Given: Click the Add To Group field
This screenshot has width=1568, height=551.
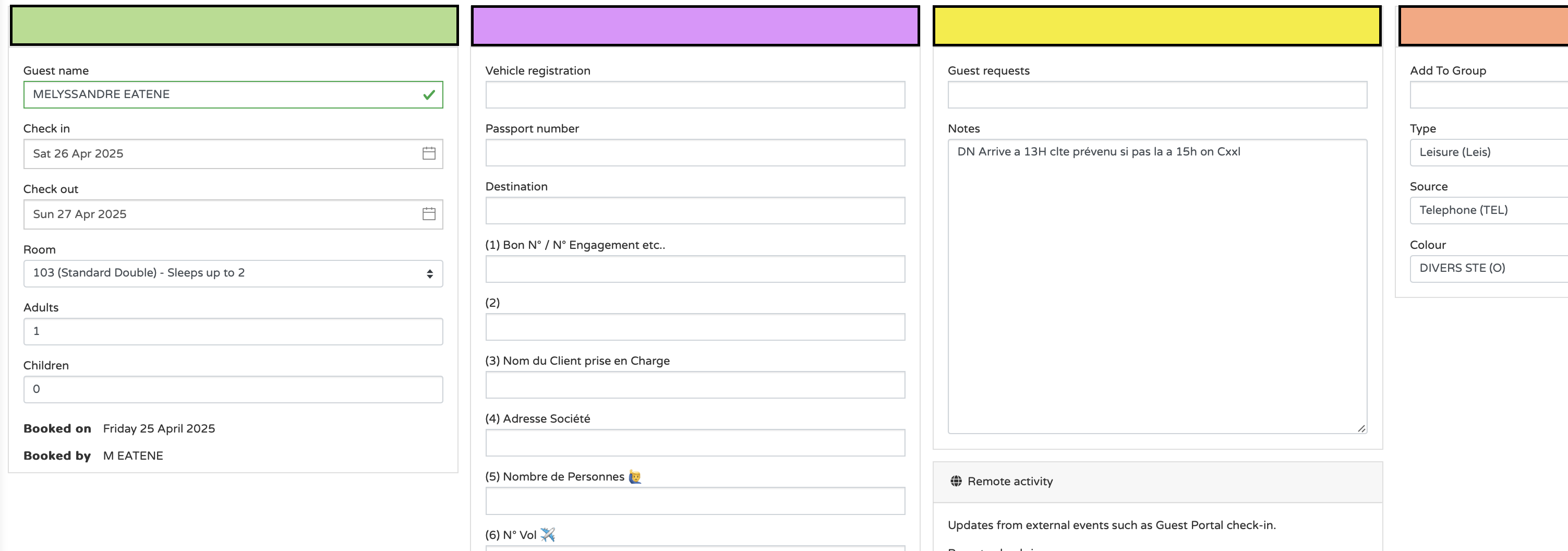Looking at the screenshot, I should pos(1488,95).
